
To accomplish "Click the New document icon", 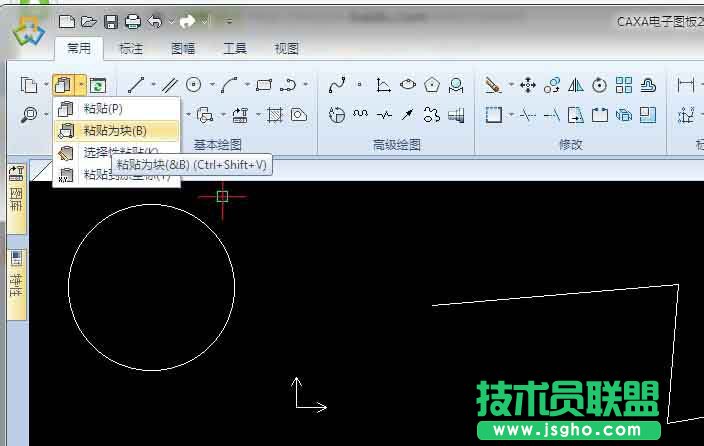I will [x=67, y=21].
